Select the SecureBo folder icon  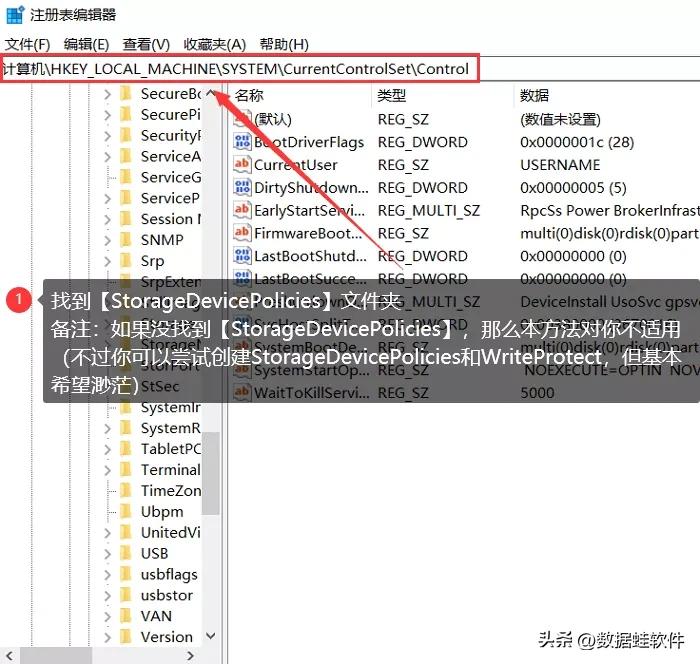click(126, 94)
